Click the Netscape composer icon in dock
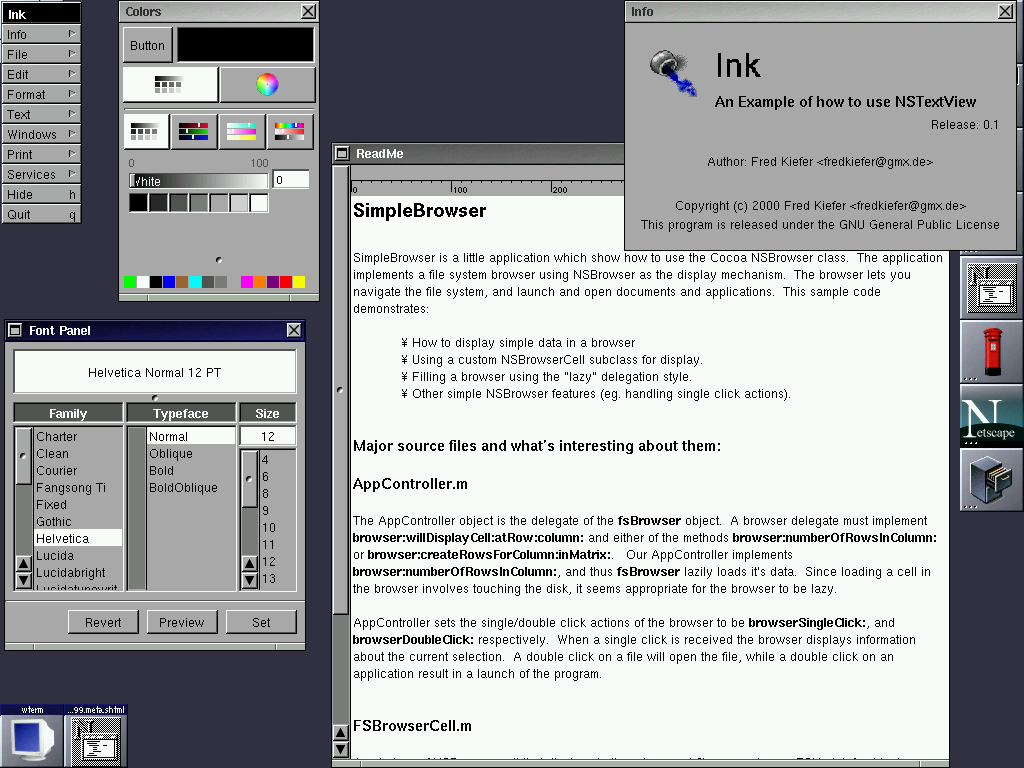The image size is (1024, 768). [x=991, y=286]
